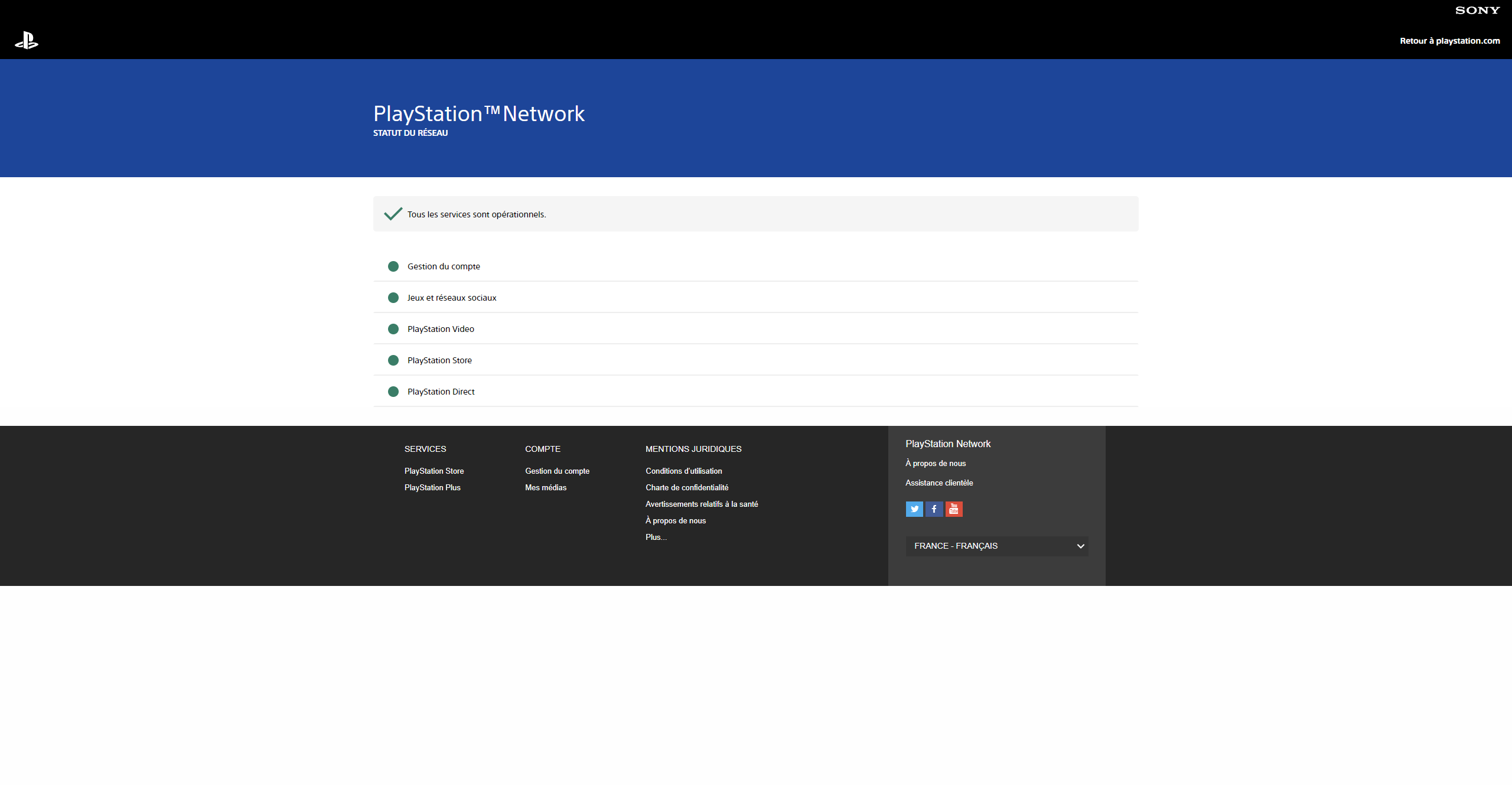Click the Tous les services sont opérationnels banner
This screenshot has width=1512, height=785.
755,214
